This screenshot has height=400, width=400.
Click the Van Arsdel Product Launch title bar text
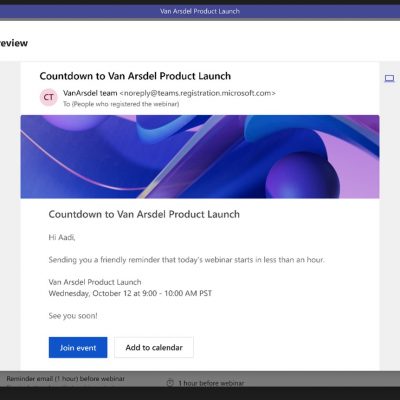200,11
